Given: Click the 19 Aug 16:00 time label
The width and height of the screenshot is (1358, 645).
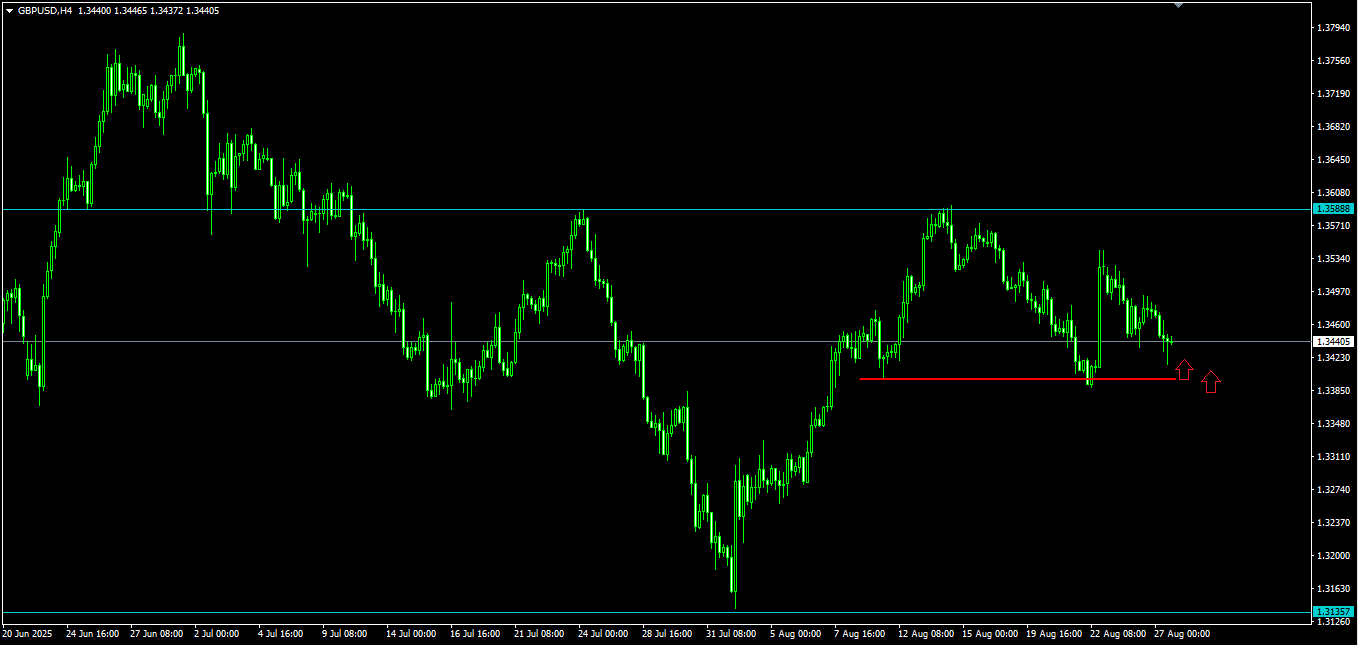Looking at the screenshot, I should [x=1053, y=634].
